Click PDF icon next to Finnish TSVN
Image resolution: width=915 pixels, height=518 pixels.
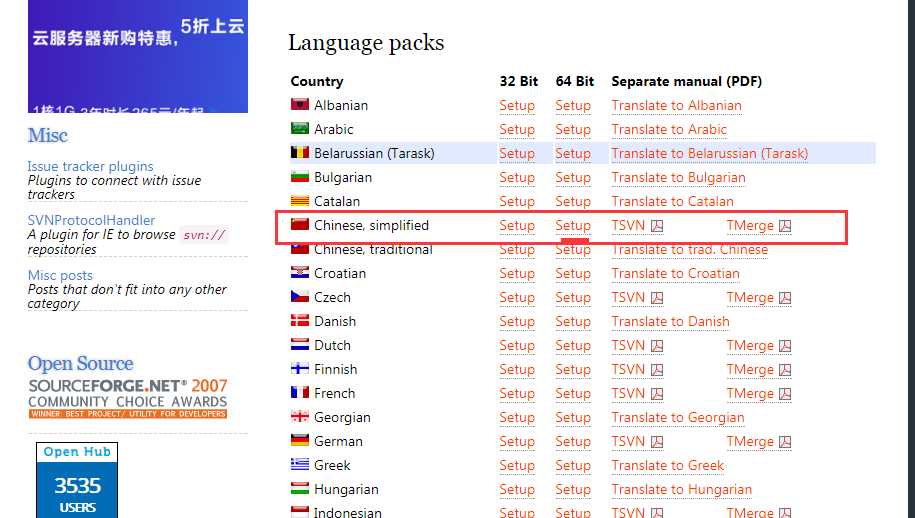pos(657,370)
